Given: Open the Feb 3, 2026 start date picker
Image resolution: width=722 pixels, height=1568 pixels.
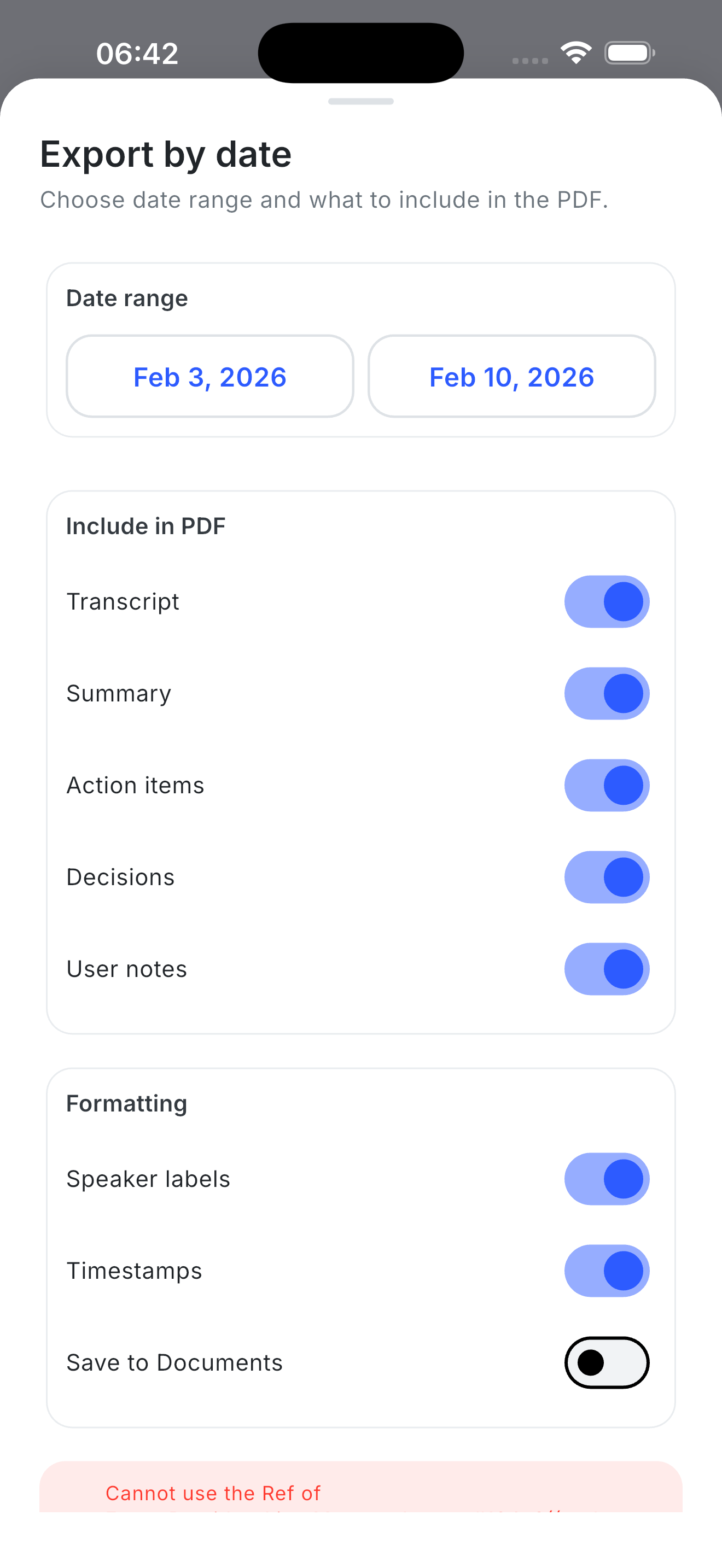Looking at the screenshot, I should click(x=209, y=376).
